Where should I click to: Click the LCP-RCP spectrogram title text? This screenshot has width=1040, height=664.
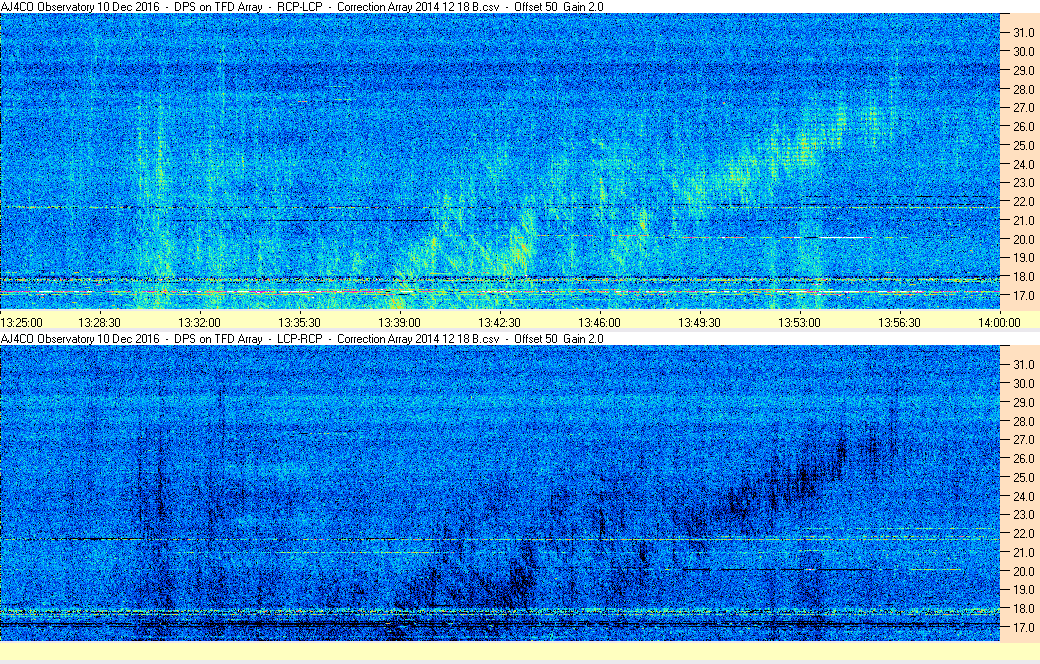(302, 338)
